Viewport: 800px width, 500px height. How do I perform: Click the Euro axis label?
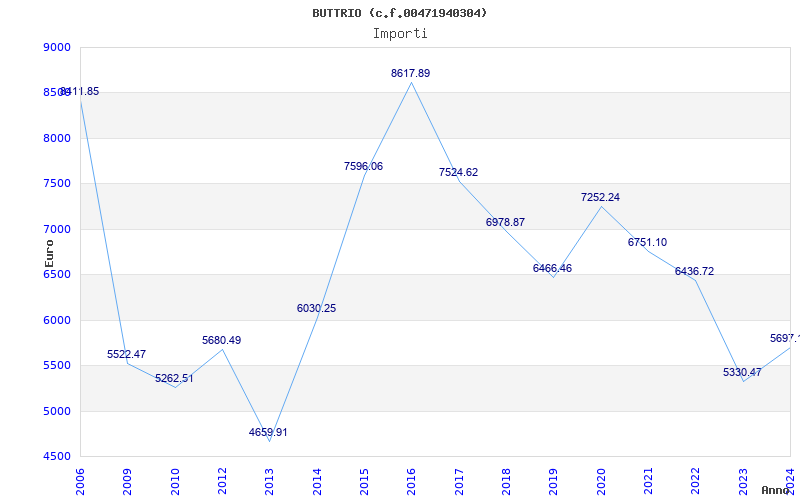[49, 253]
